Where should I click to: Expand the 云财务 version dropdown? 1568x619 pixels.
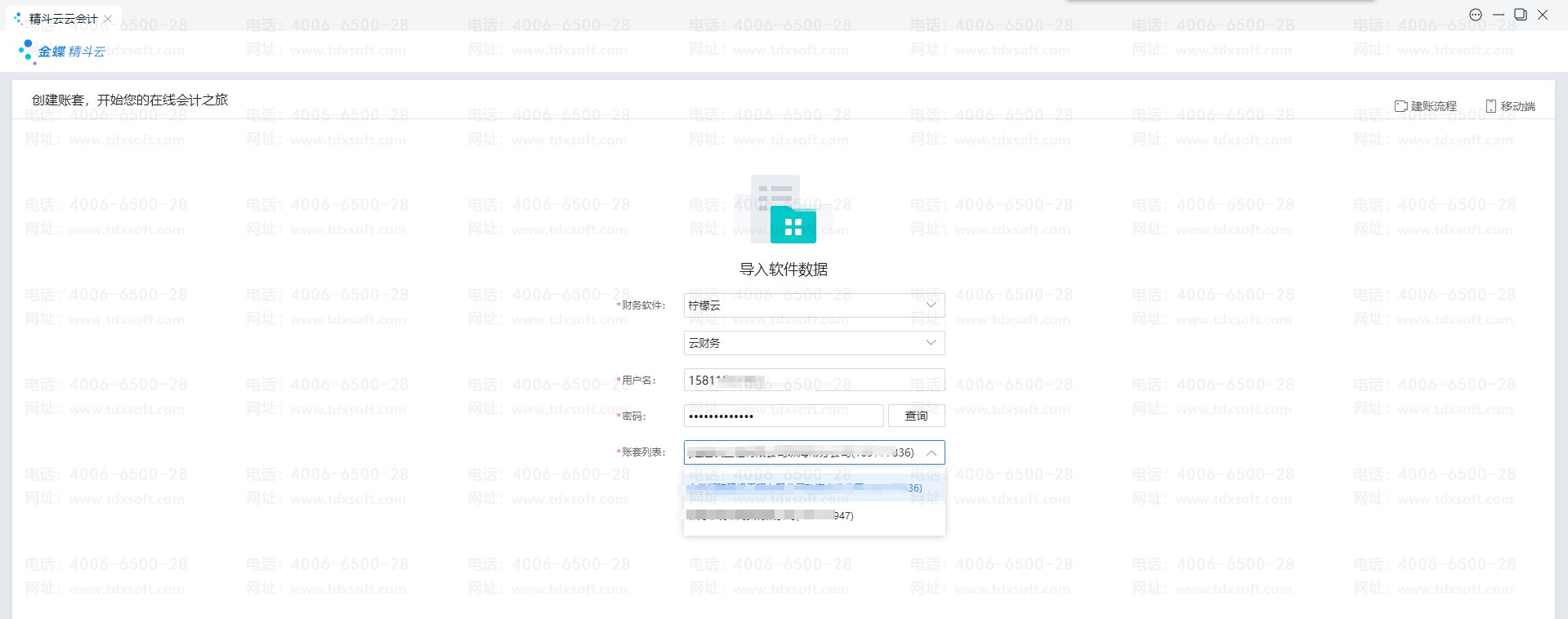tap(814, 343)
